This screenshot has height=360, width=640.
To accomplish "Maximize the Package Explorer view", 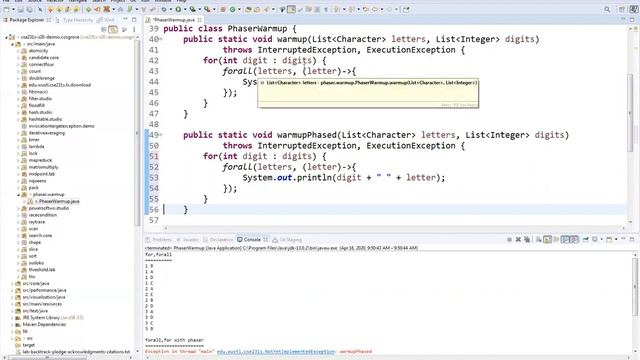I will pos(134,19).
